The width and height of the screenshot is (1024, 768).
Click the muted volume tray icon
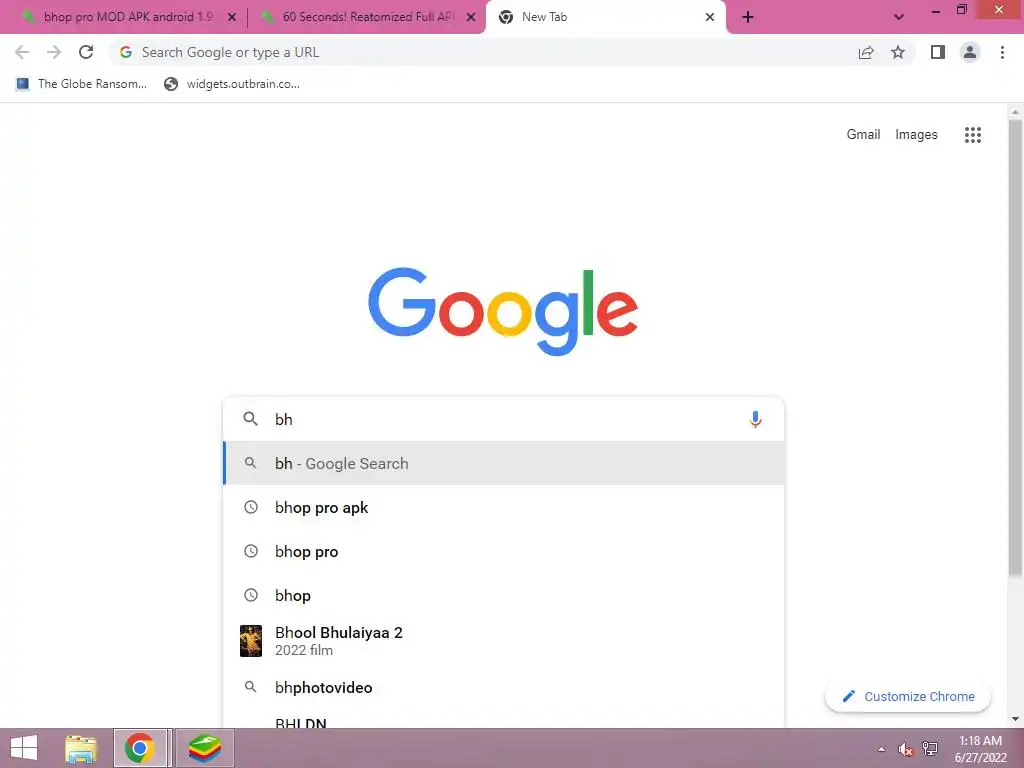(905, 749)
